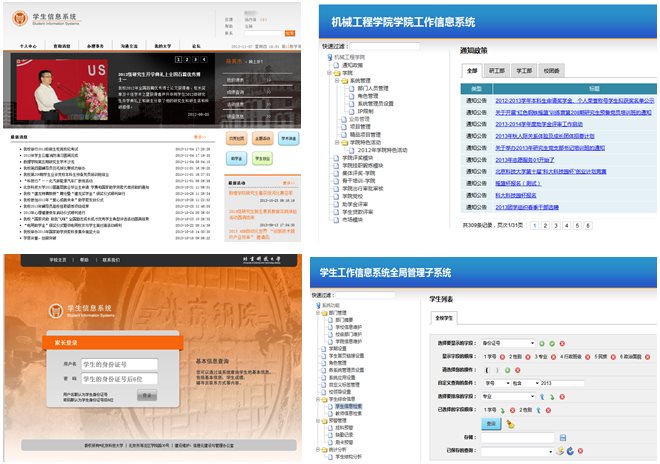This screenshot has width=660, height=464.
Task: Click the 学院 folder icon in the tree
Action: point(338,73)
